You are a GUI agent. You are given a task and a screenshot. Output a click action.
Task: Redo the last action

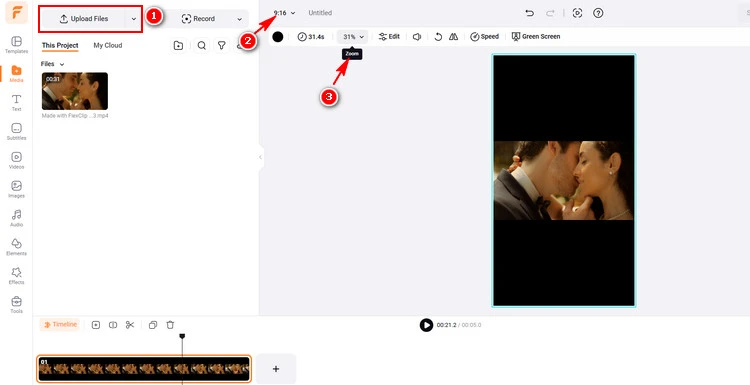(x=550, y=13)
